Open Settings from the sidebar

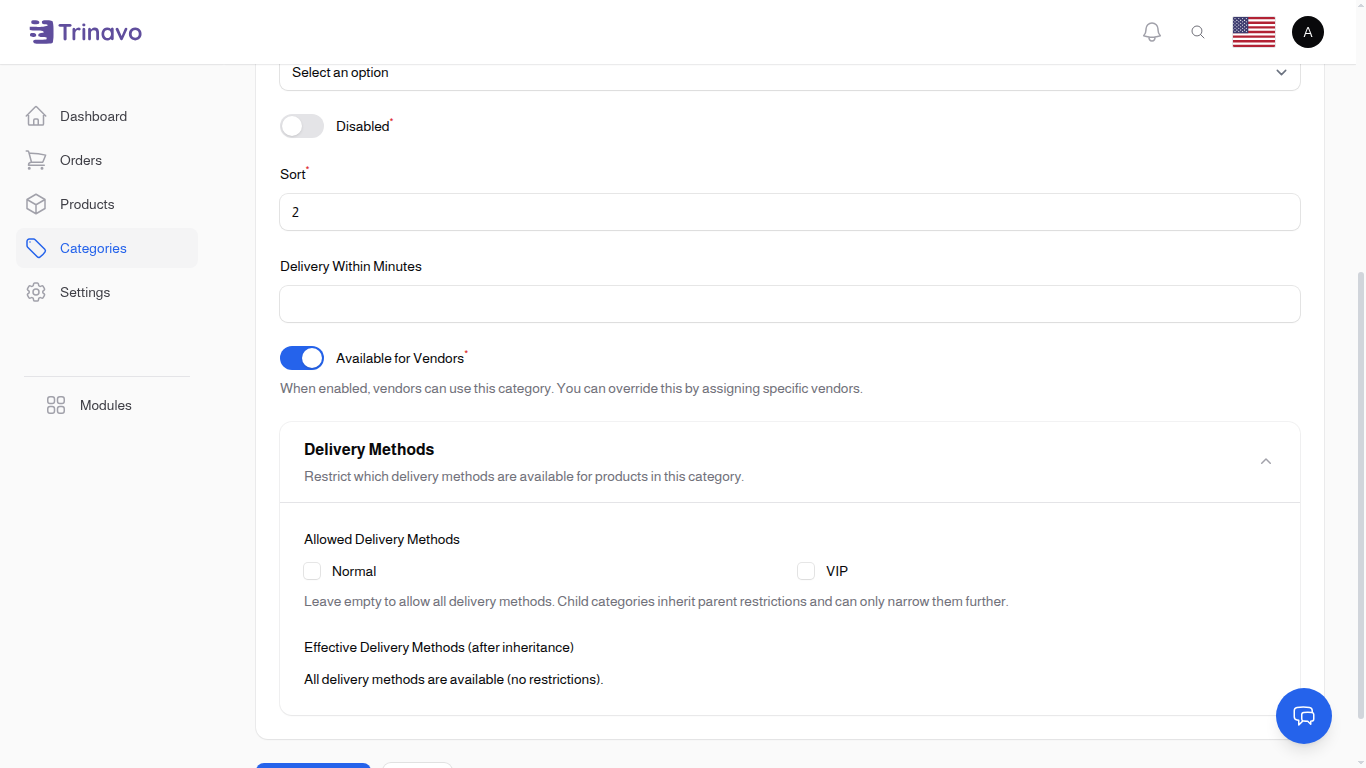point(85,292)
